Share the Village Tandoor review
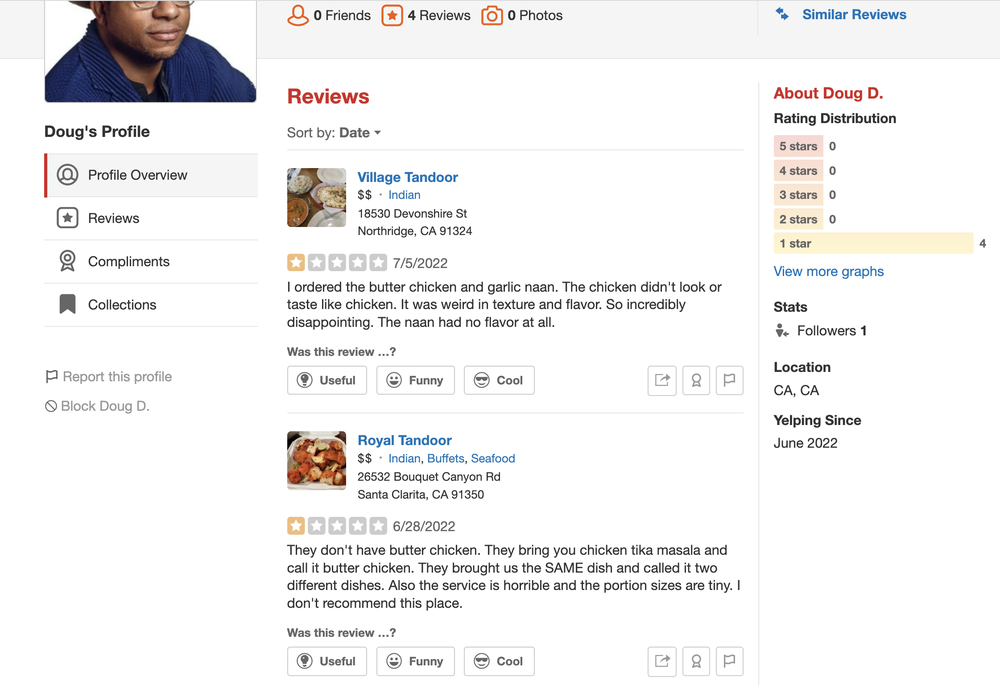 pos(662,380)
